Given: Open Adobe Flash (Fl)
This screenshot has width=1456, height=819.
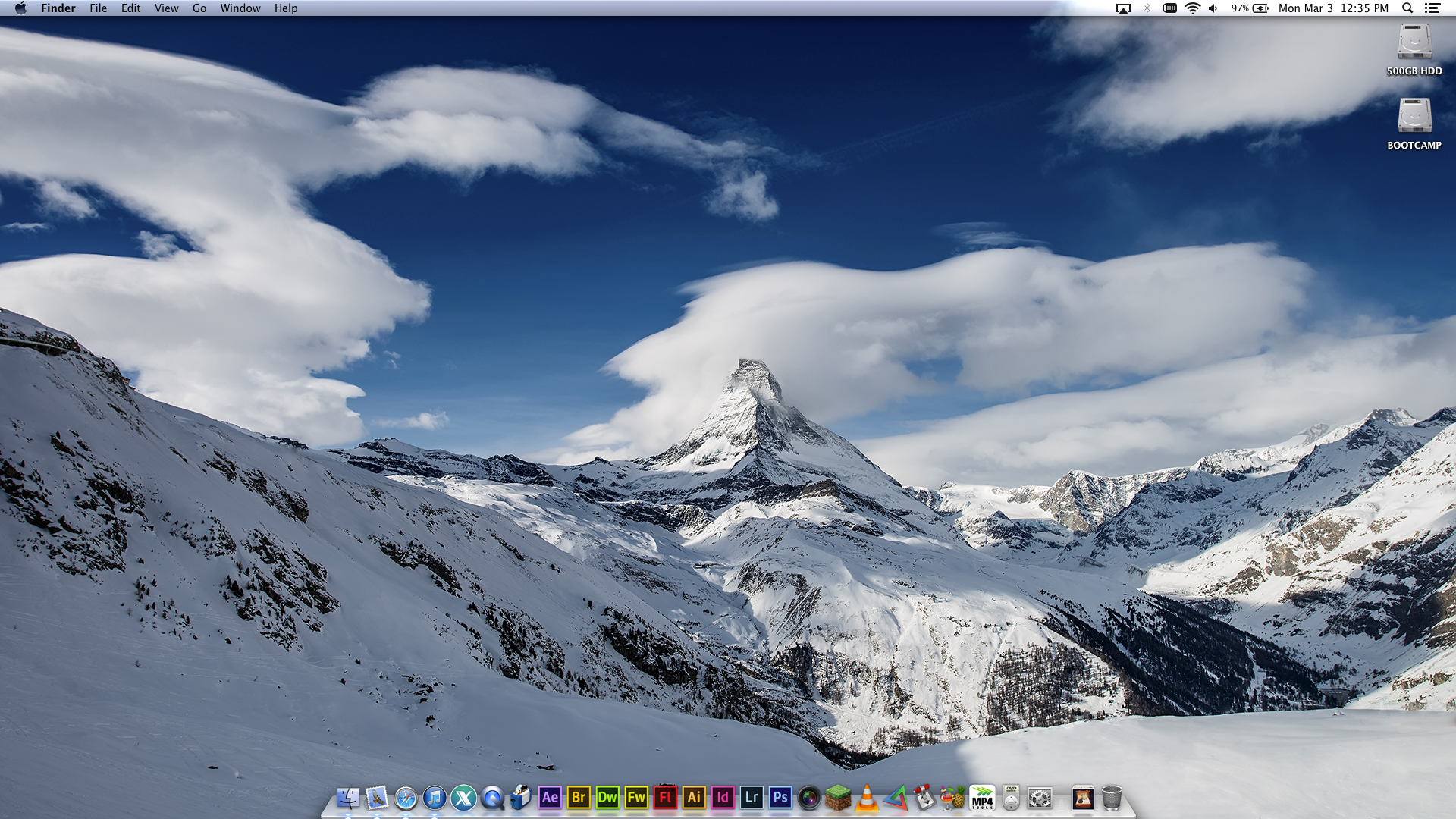Looking at the screenshot, I should (665, 798).
